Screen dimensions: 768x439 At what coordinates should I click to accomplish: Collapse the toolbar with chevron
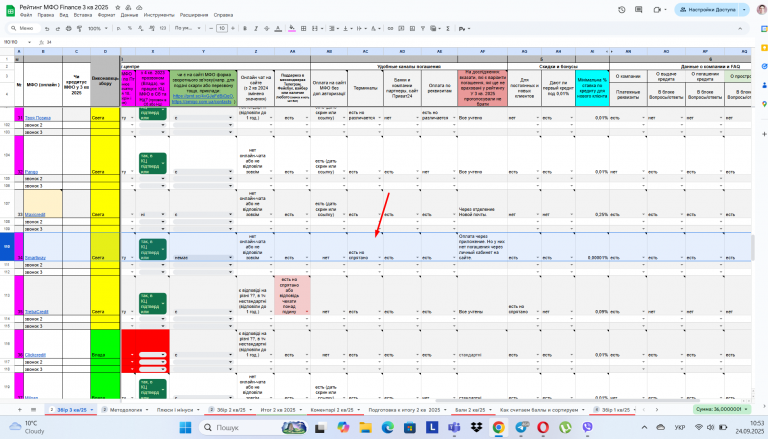tap(740, 28)
